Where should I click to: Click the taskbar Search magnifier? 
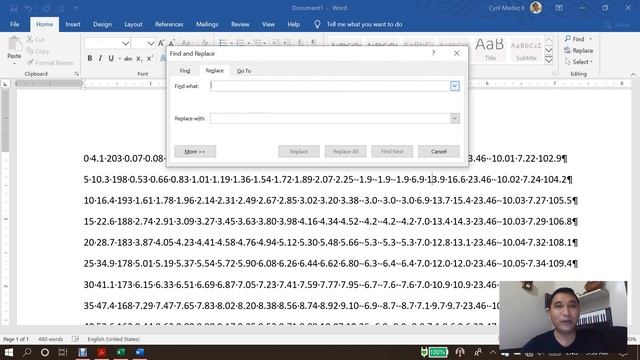click(x=27, y=352)
